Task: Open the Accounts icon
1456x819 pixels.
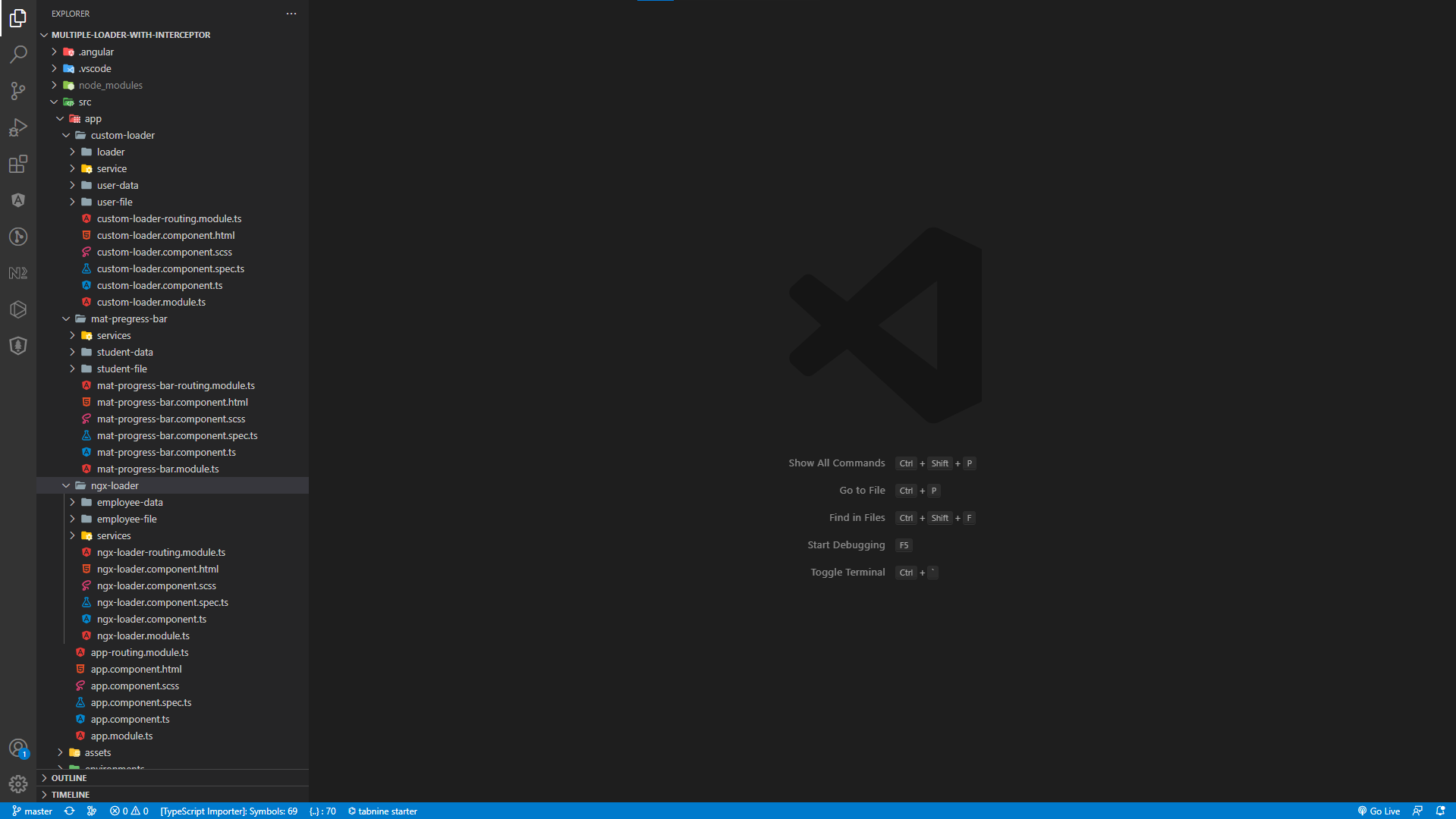Action: pos(18,748)
